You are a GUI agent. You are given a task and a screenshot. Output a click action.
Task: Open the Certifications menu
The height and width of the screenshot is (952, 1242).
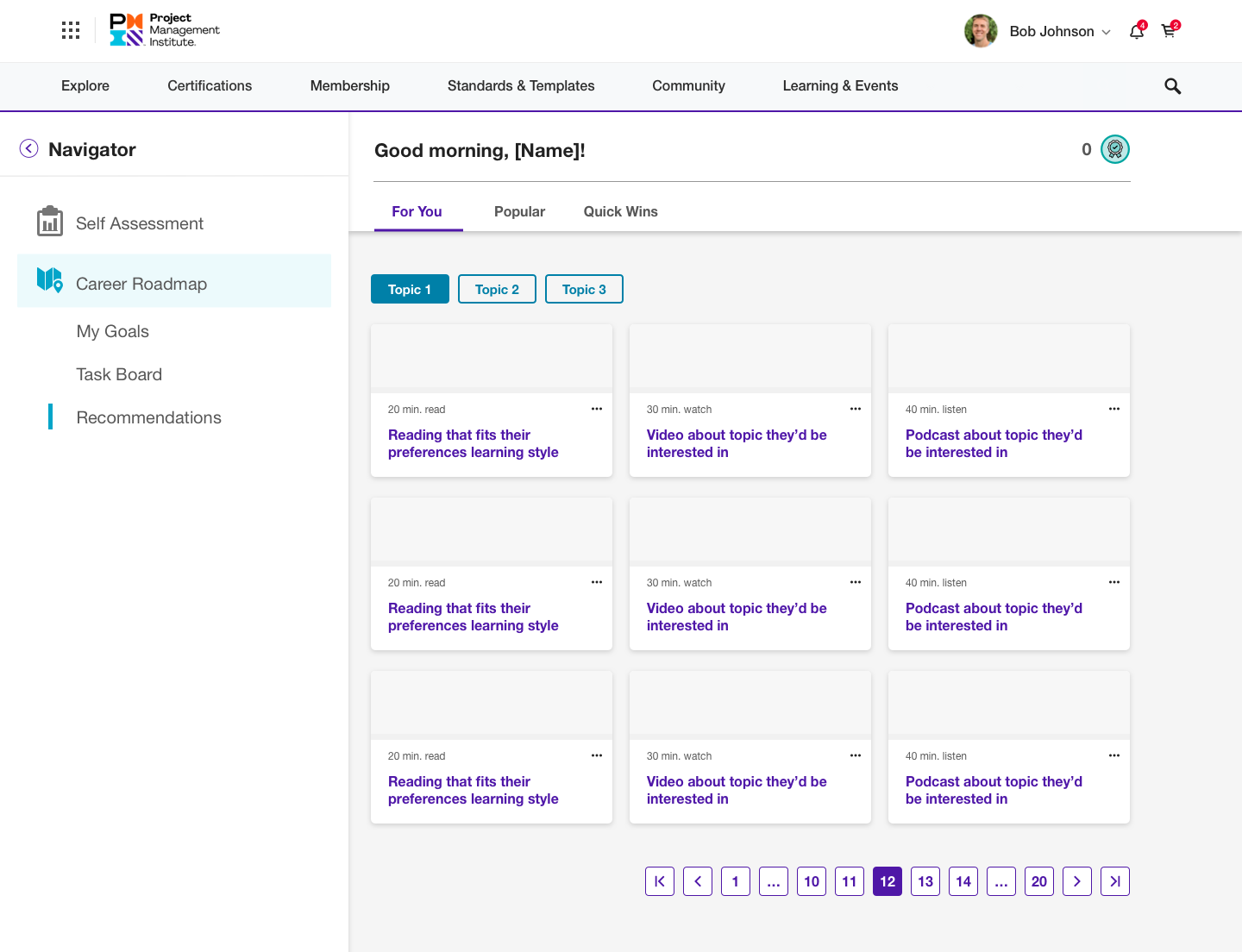pos(210,86)
